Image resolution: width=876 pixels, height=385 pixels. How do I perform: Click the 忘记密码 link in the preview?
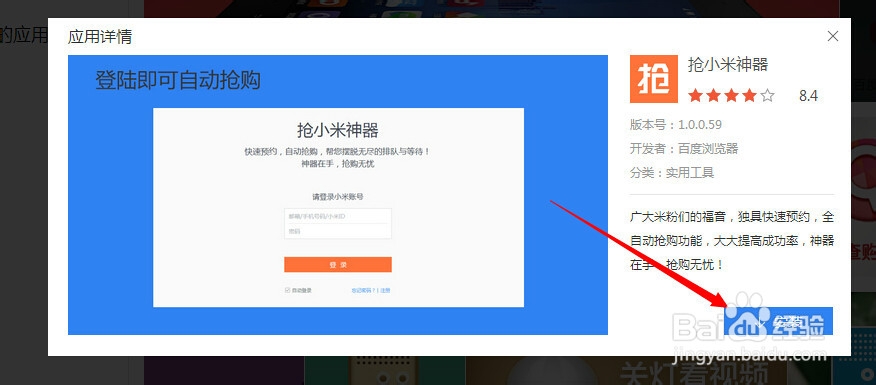click(x=363, y=291)
